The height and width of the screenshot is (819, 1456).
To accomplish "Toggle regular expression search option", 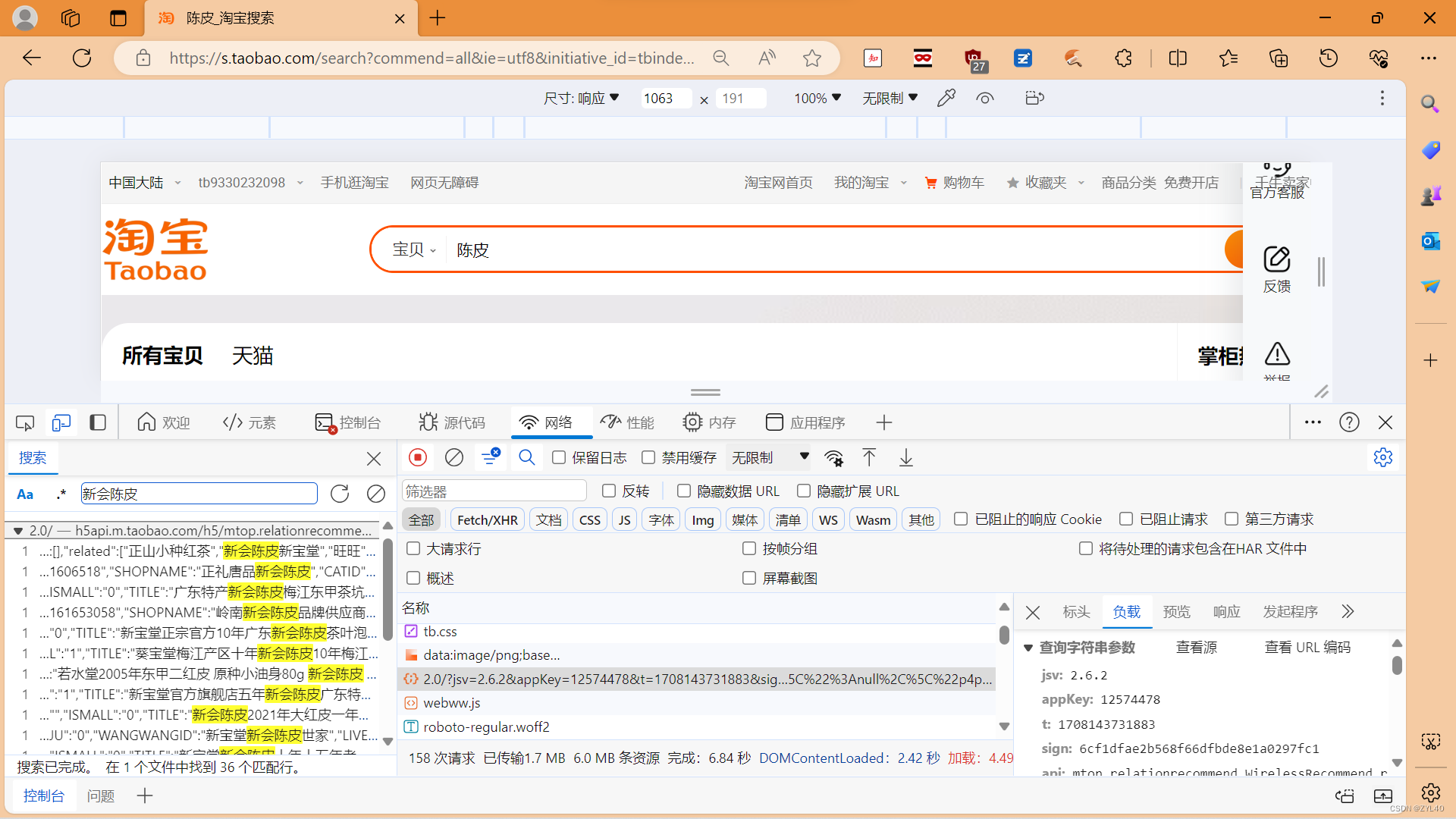I will tap(61, 494).
